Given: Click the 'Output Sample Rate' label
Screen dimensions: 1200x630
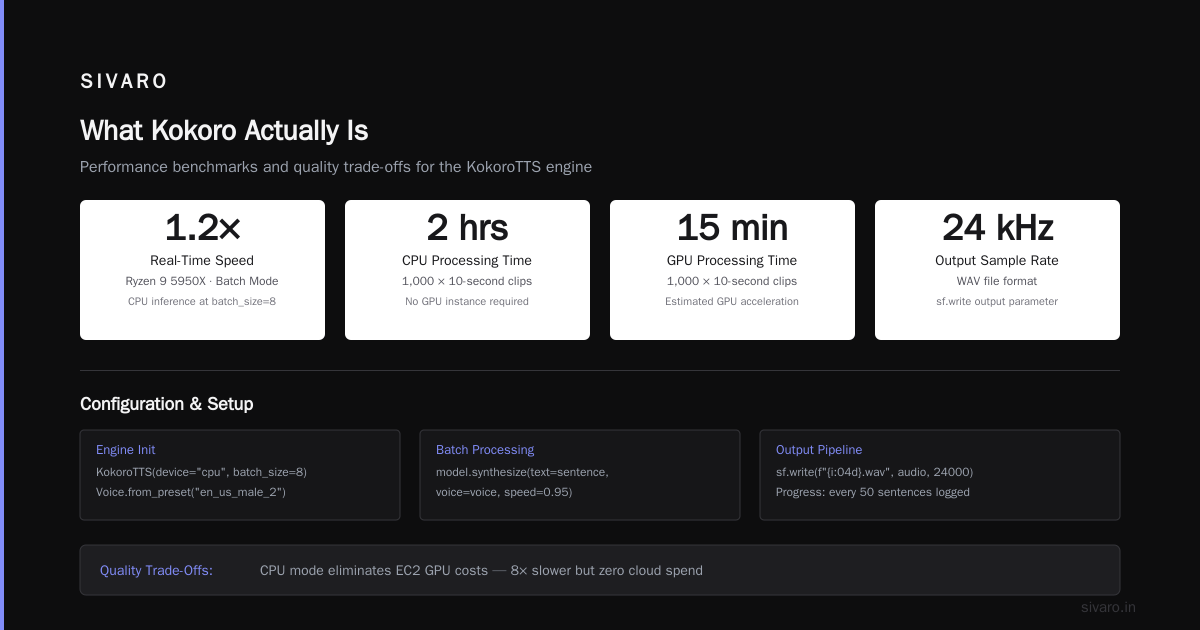Looking at the screenshot, I should 997,261.
